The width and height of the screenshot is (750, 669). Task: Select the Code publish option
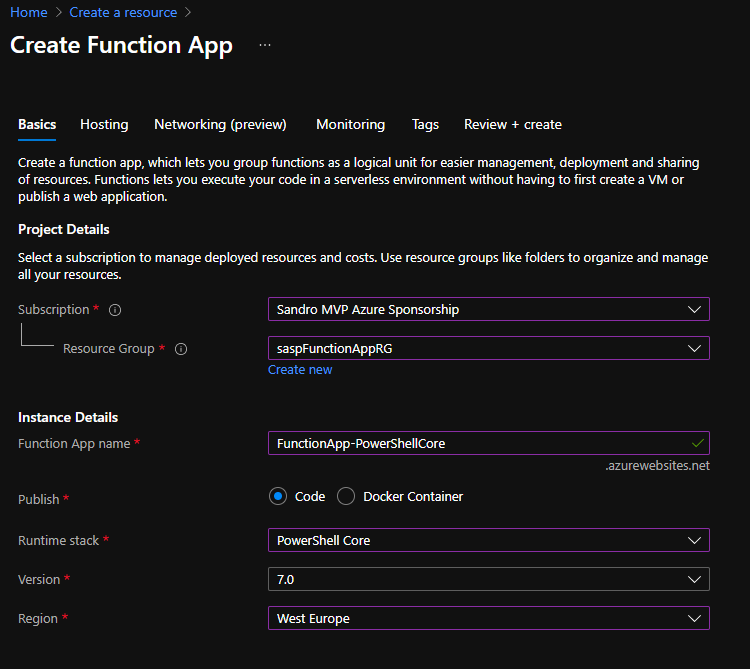tap(279, 496)
